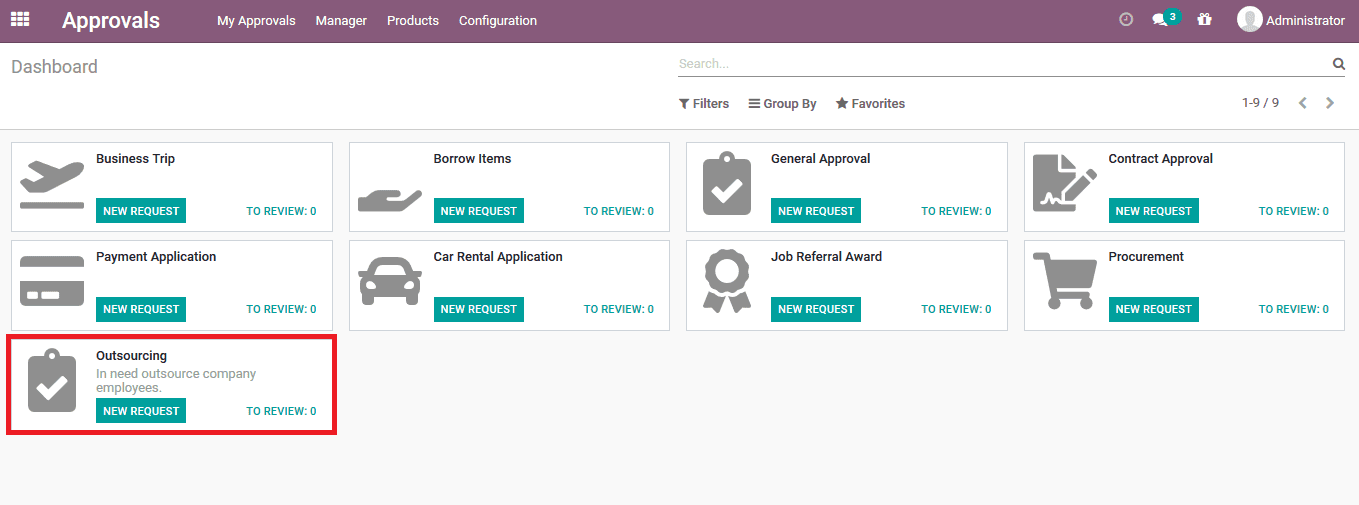Click the Payment Application credit card icon
The image size is (1359, 505).
coord(52,282)
